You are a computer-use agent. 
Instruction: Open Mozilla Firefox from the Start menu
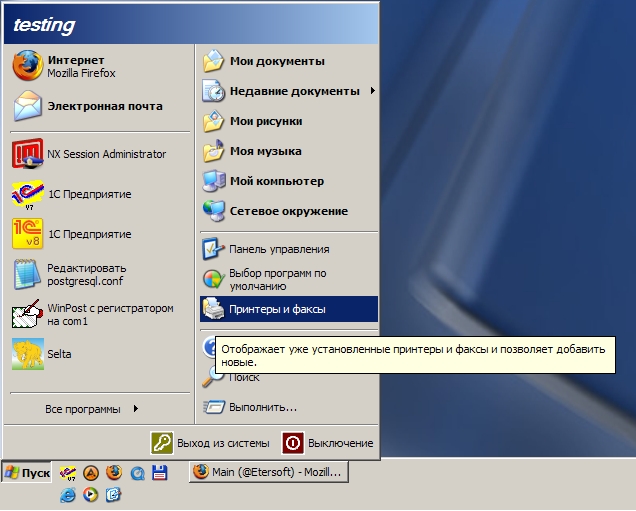pyautogui.click(x=80, y=67)
